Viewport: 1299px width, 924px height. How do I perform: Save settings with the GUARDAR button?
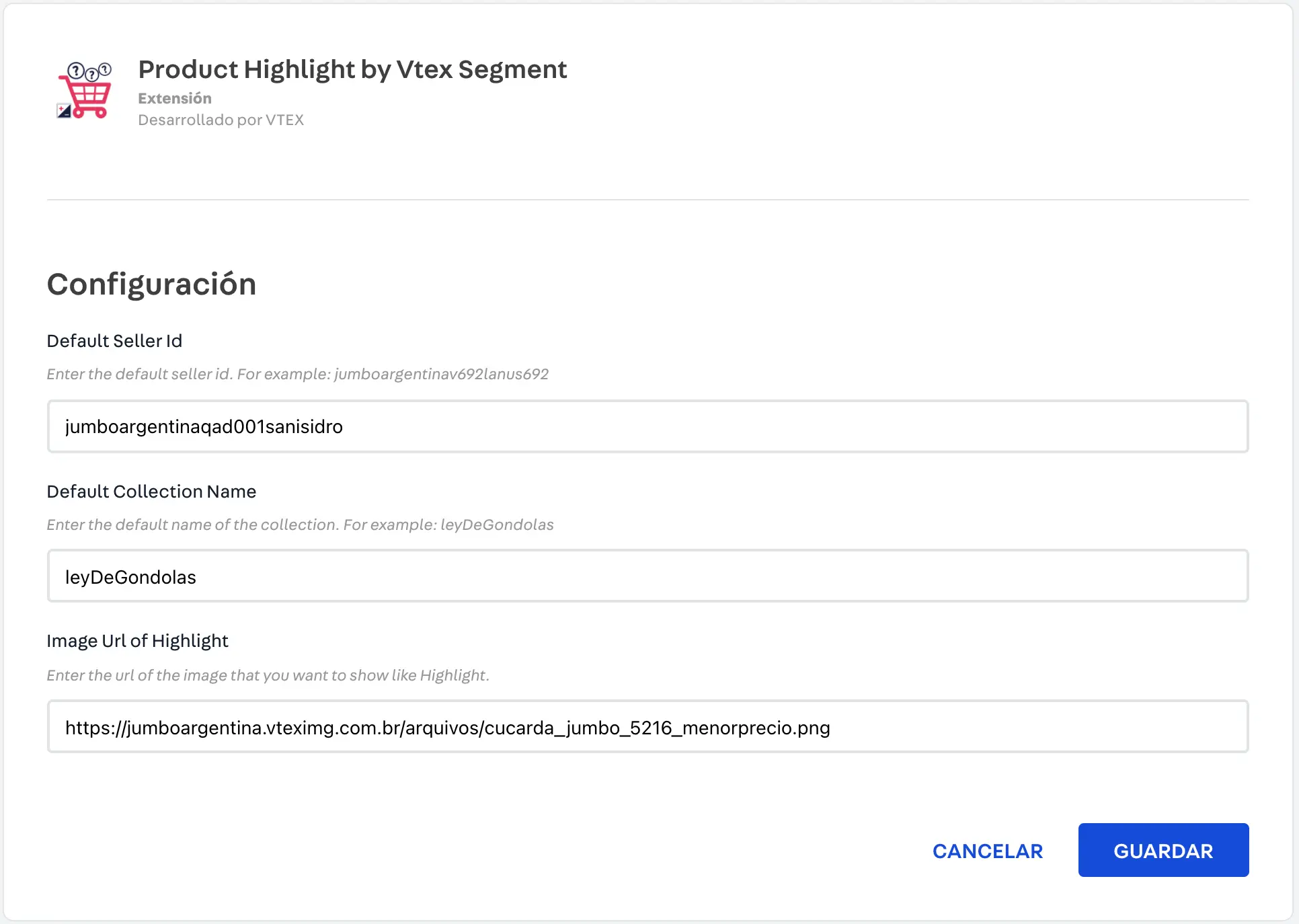click(x=1163, y=850)
